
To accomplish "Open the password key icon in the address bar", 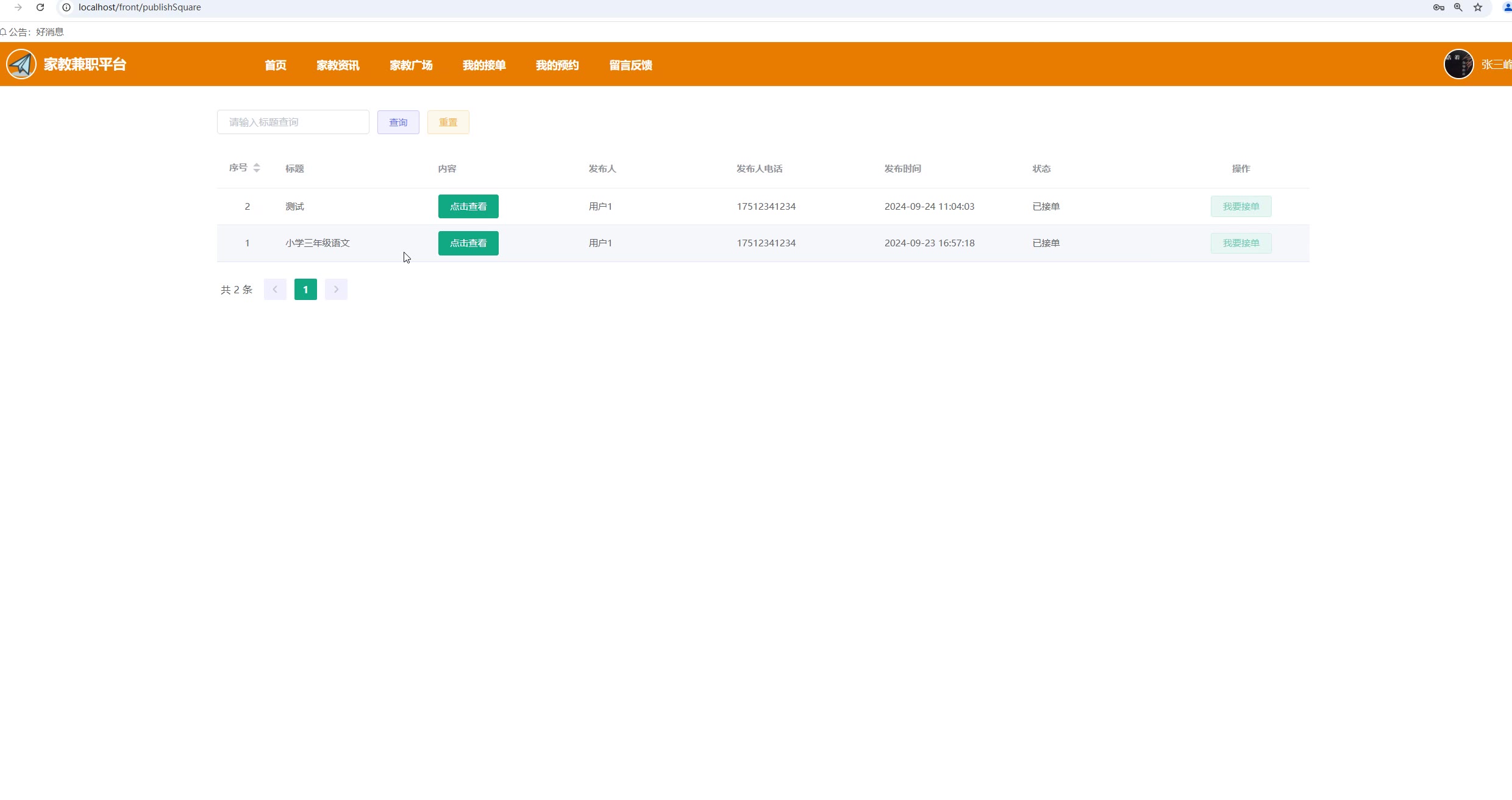I will point(1439,7).
